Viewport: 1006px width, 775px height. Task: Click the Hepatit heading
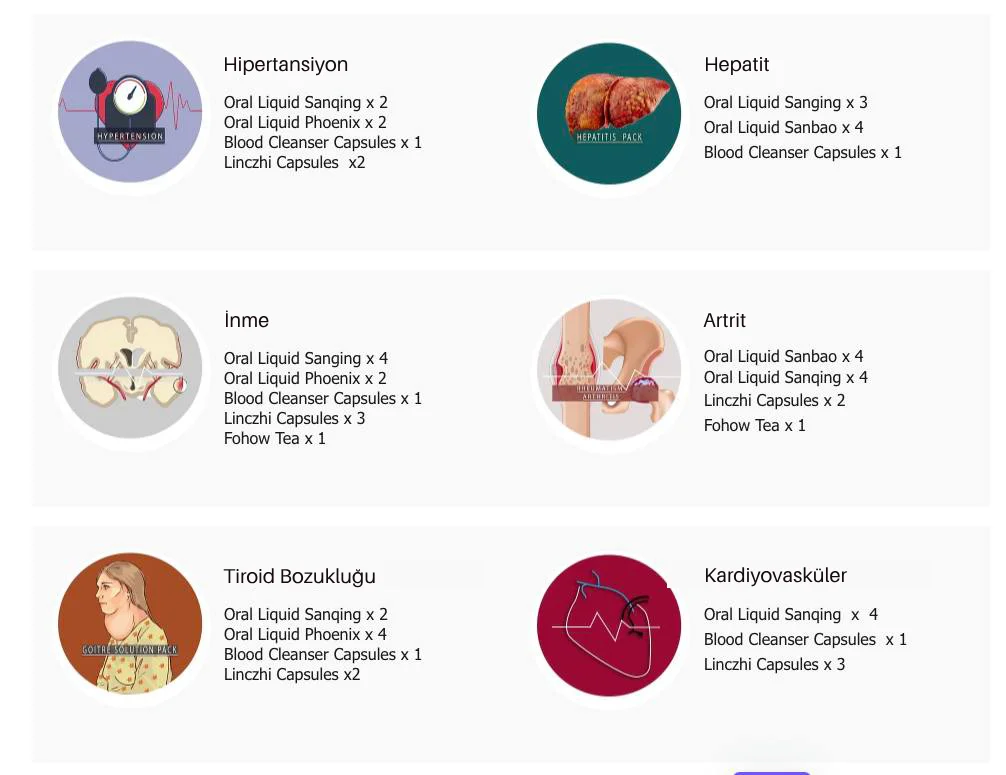737,65
